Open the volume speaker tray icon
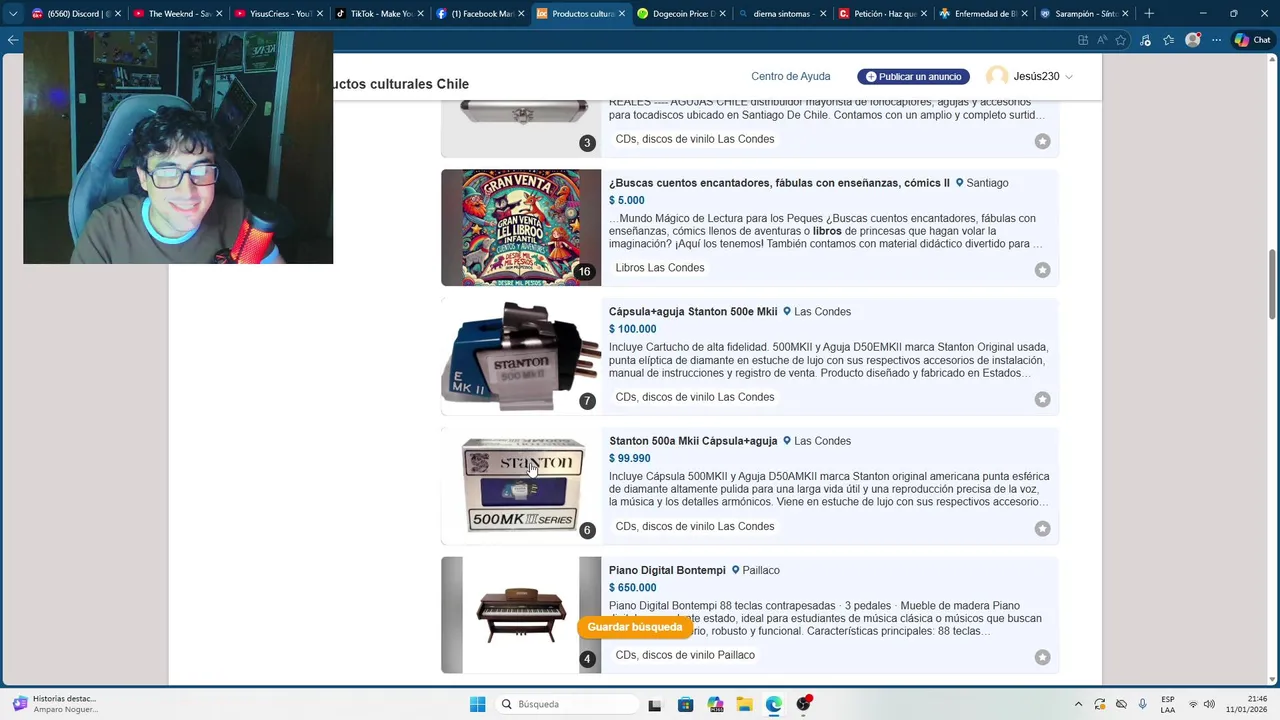The height and width of the screenshot is (720, 1280). (1209, 704)
